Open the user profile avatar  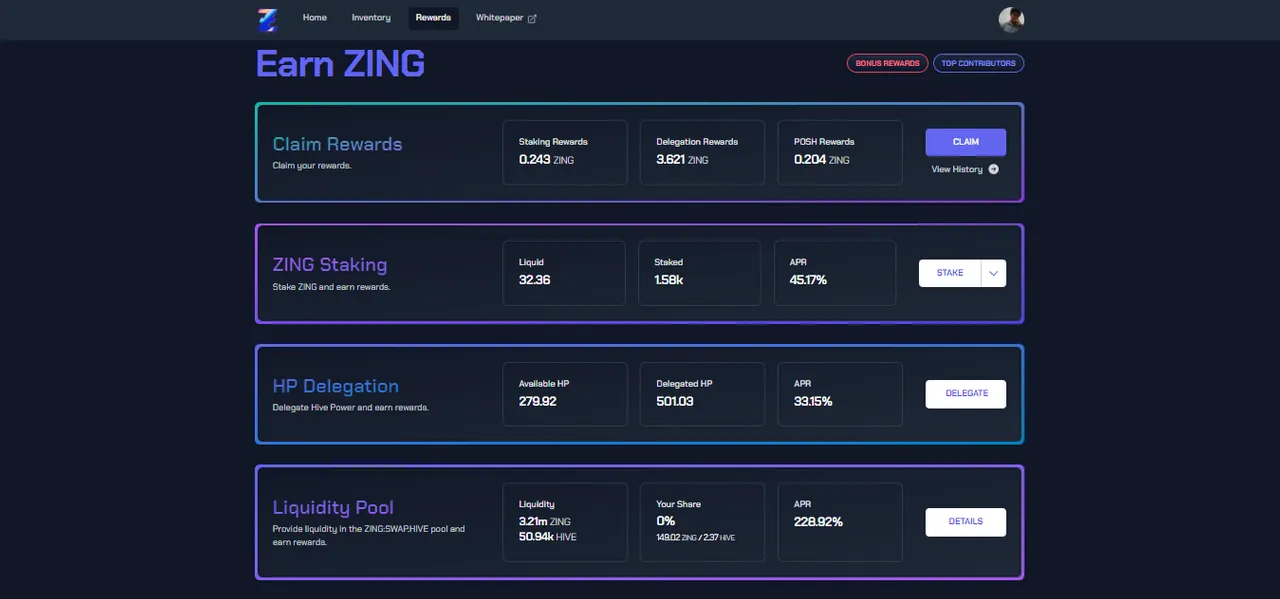1011,19
